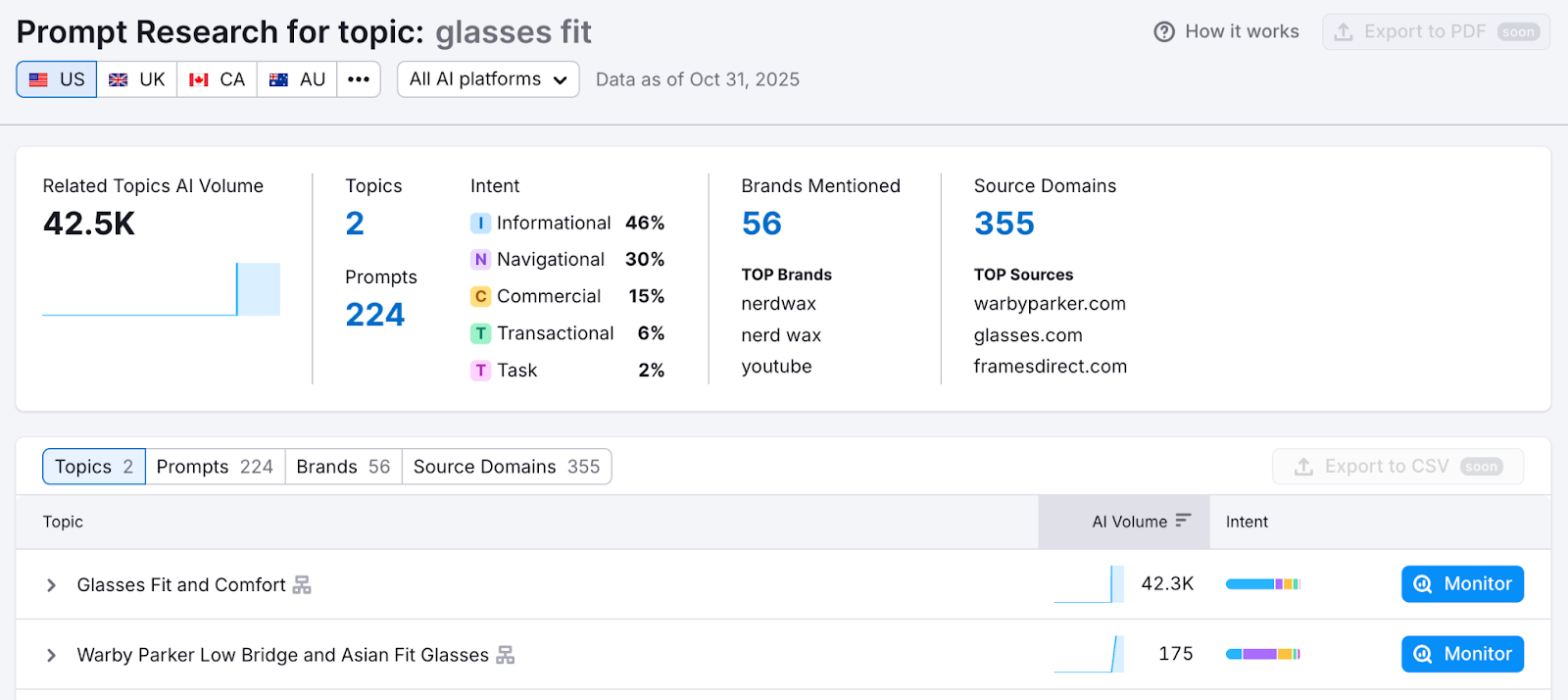Click the How it works help icon

click(x=1163, y=31)
